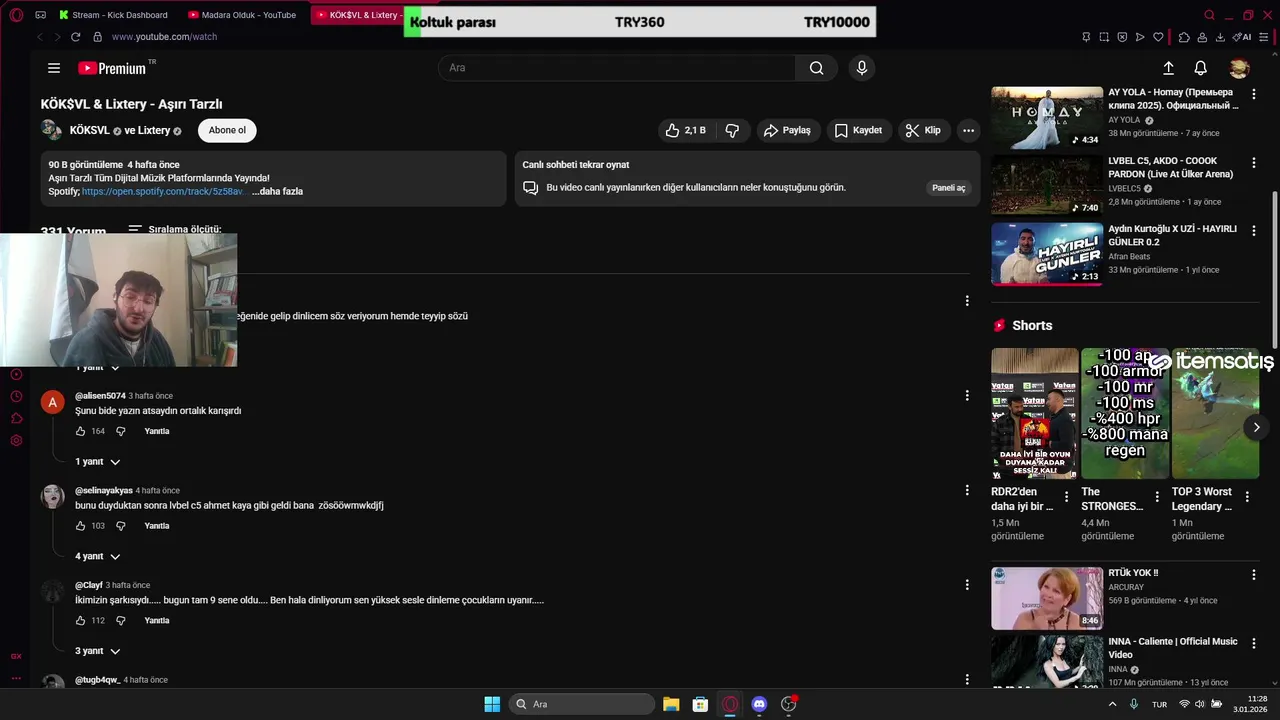The height and width of the screenshot is (720, 1280).
Task: Open the YouTube hamburger guide menu
Action: pyautogui.click(x=54, y=68)
